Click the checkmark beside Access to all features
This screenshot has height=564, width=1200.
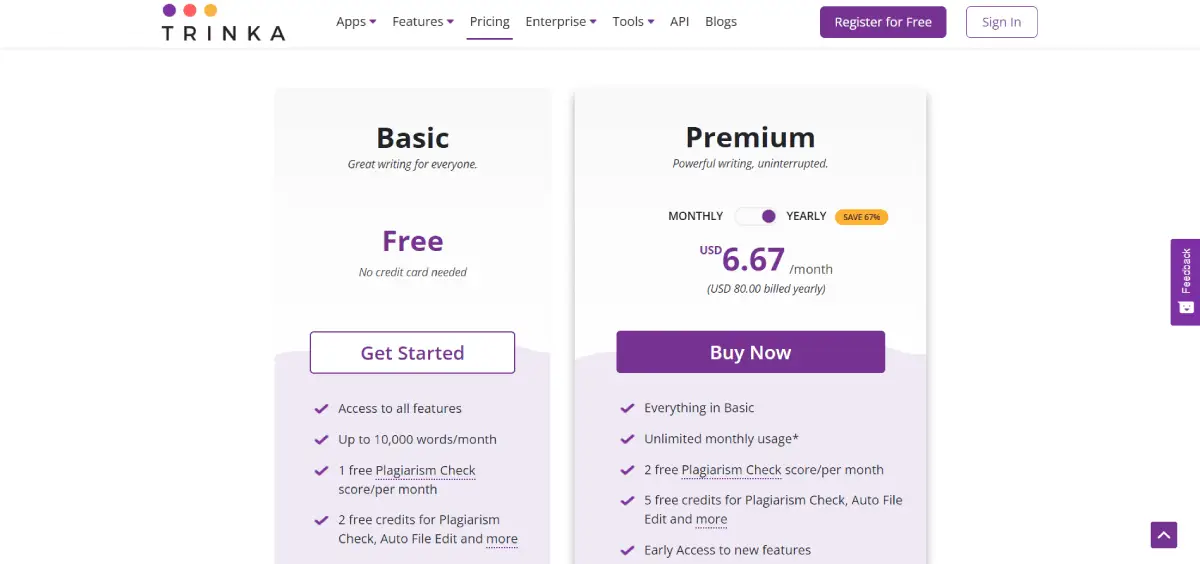tap(322, 409)
